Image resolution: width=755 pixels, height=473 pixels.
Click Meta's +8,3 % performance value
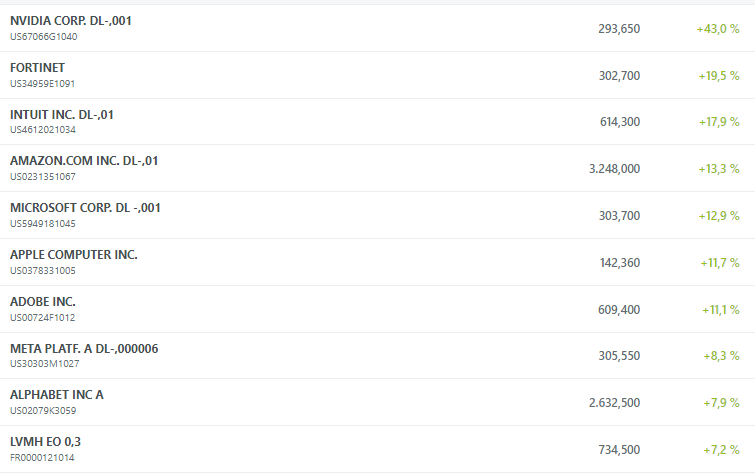pyautogui.click(x=721, y=356)
